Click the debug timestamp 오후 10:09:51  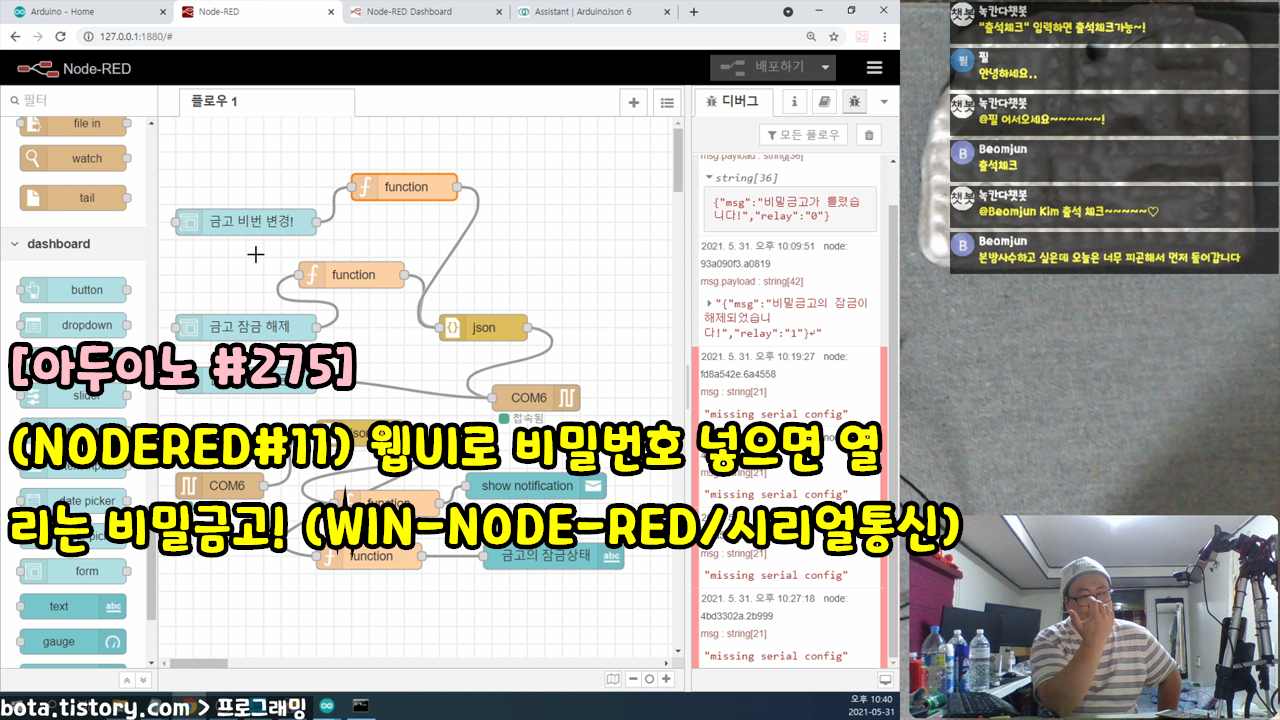[x=759, y=246]
